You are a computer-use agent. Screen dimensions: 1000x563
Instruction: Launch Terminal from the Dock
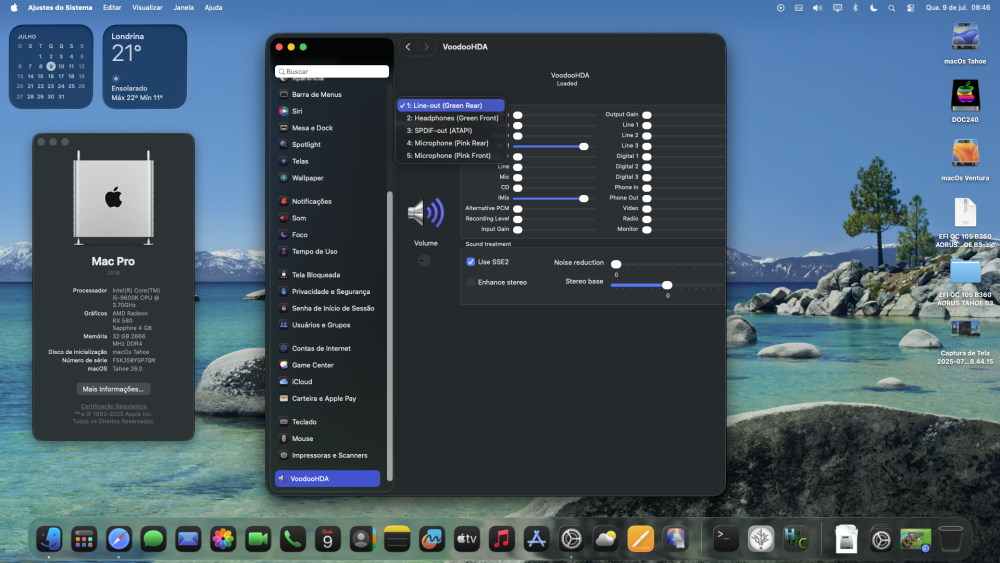(x=726, y=539)
